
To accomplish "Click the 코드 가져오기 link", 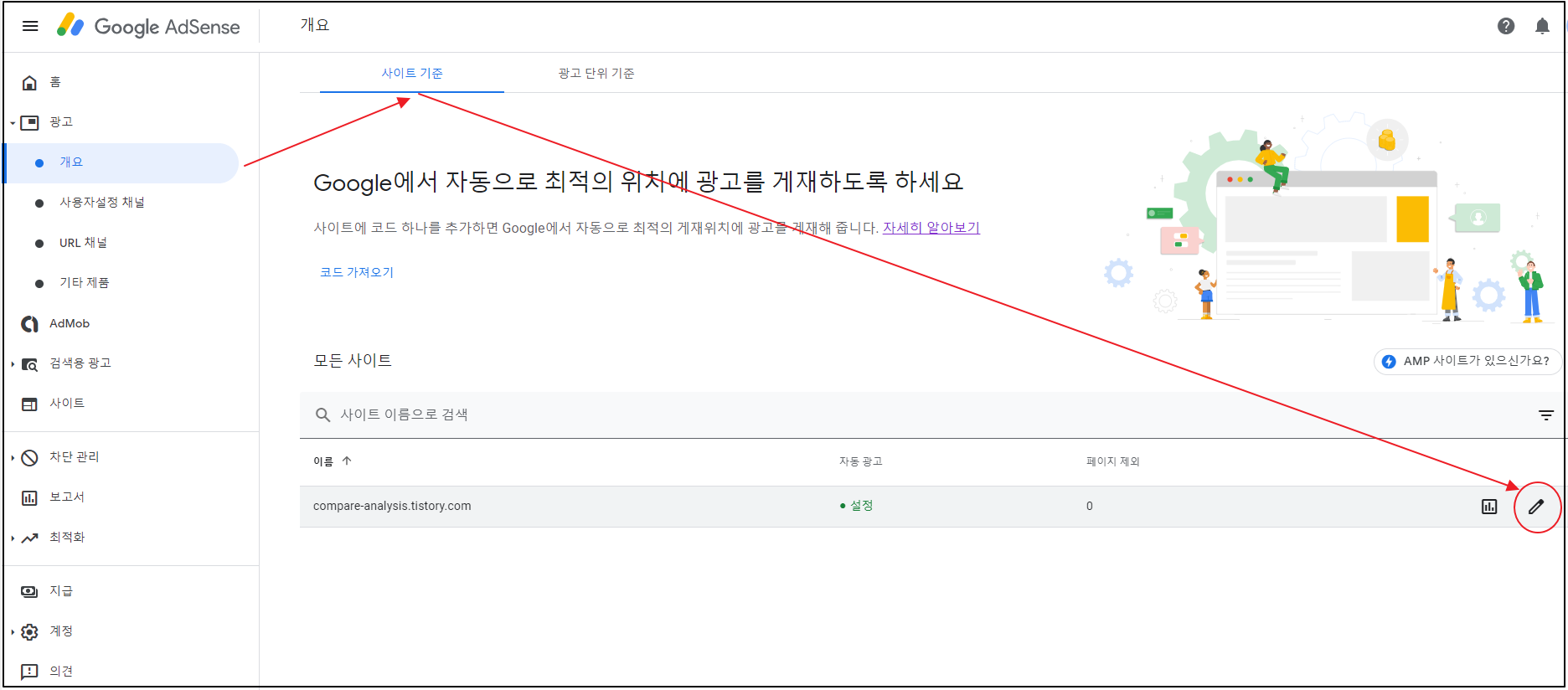I will [357, 272].
